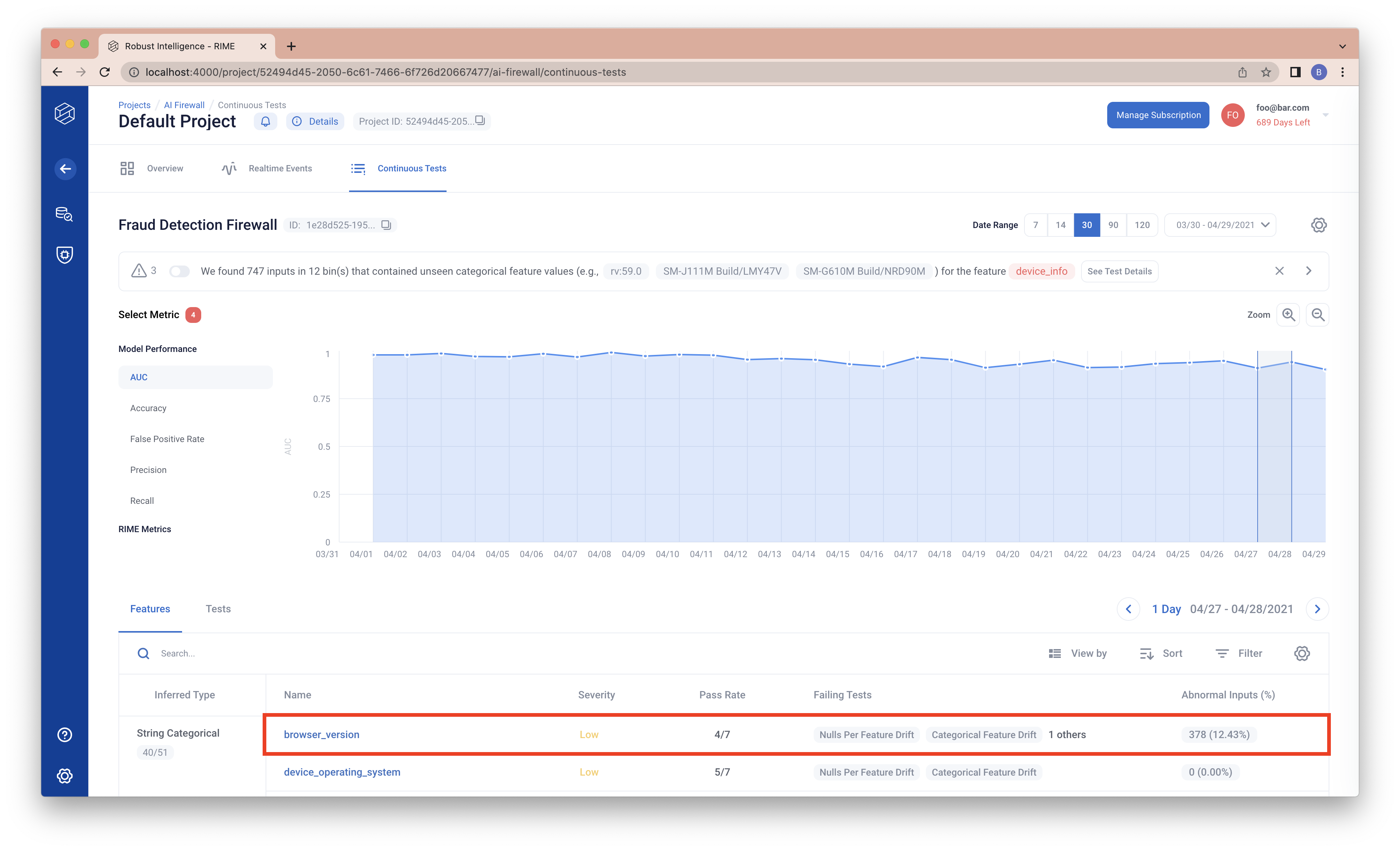Select 30-day date range
Screen dimensions: 1400x851
pos(1087,225)
